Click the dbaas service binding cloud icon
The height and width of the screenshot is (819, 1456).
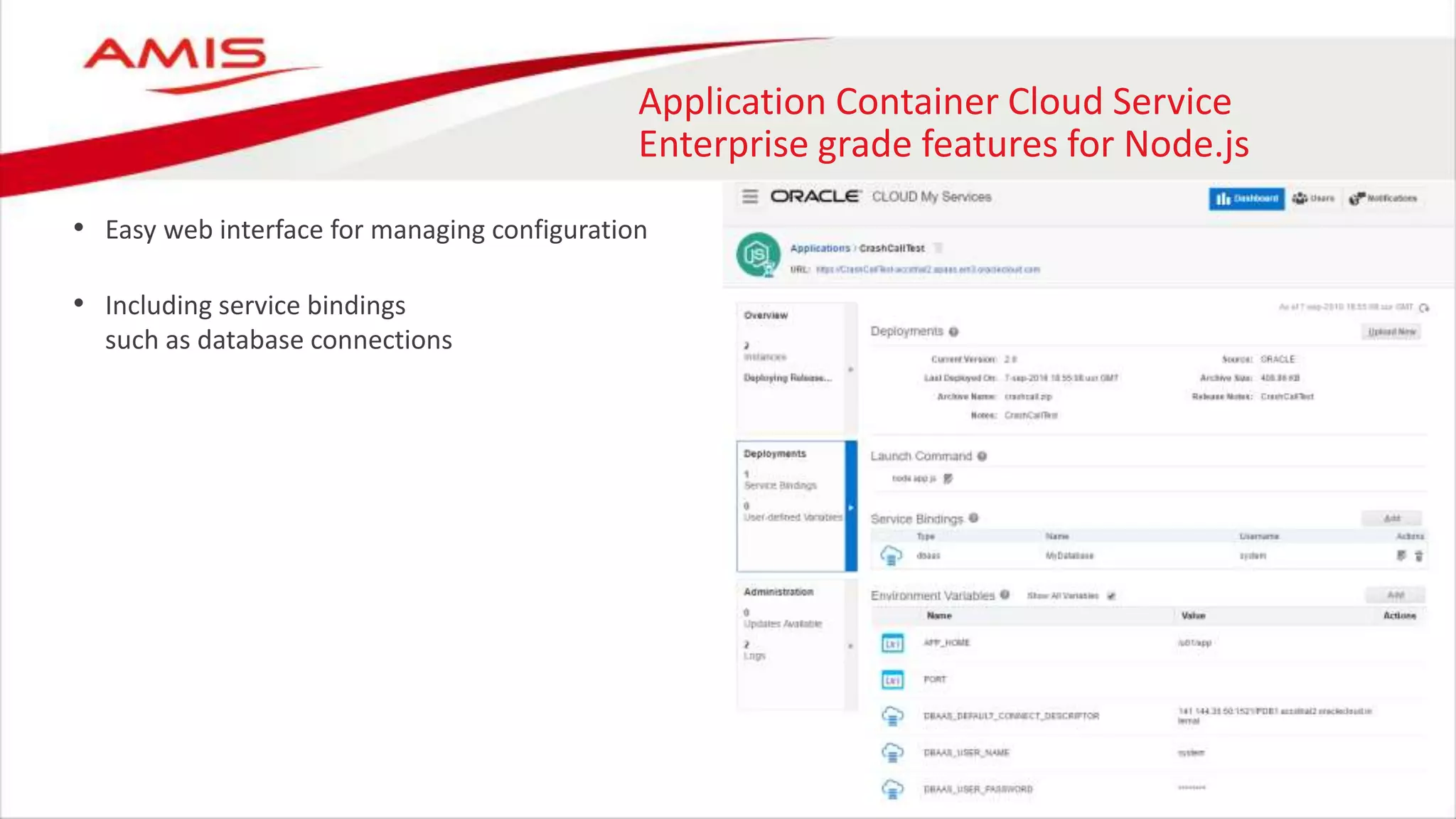[892, 555]
